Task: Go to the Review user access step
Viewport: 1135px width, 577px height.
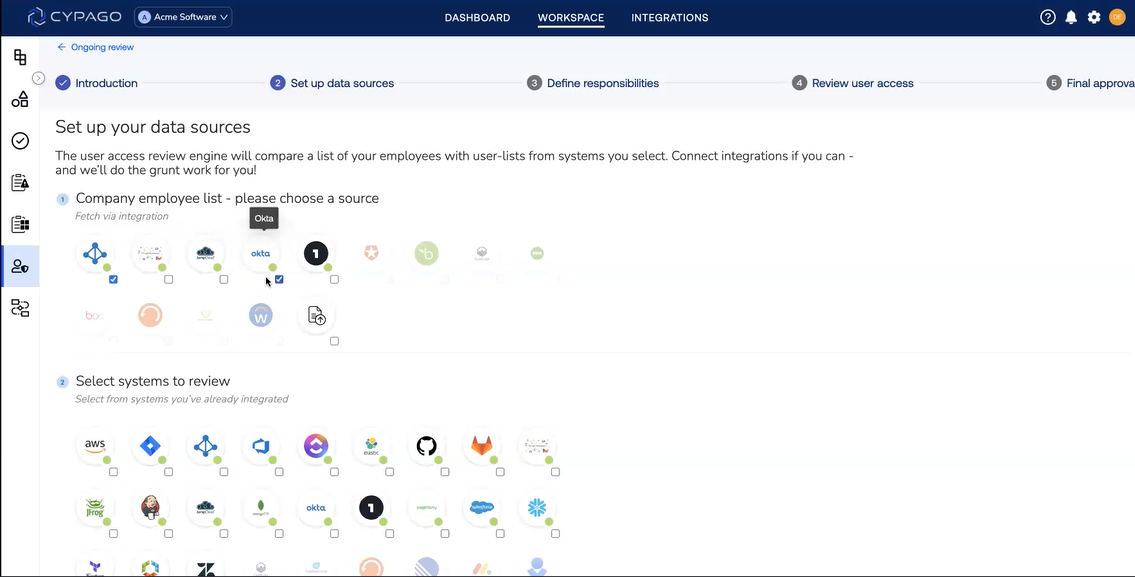Action: pos(862,83)
